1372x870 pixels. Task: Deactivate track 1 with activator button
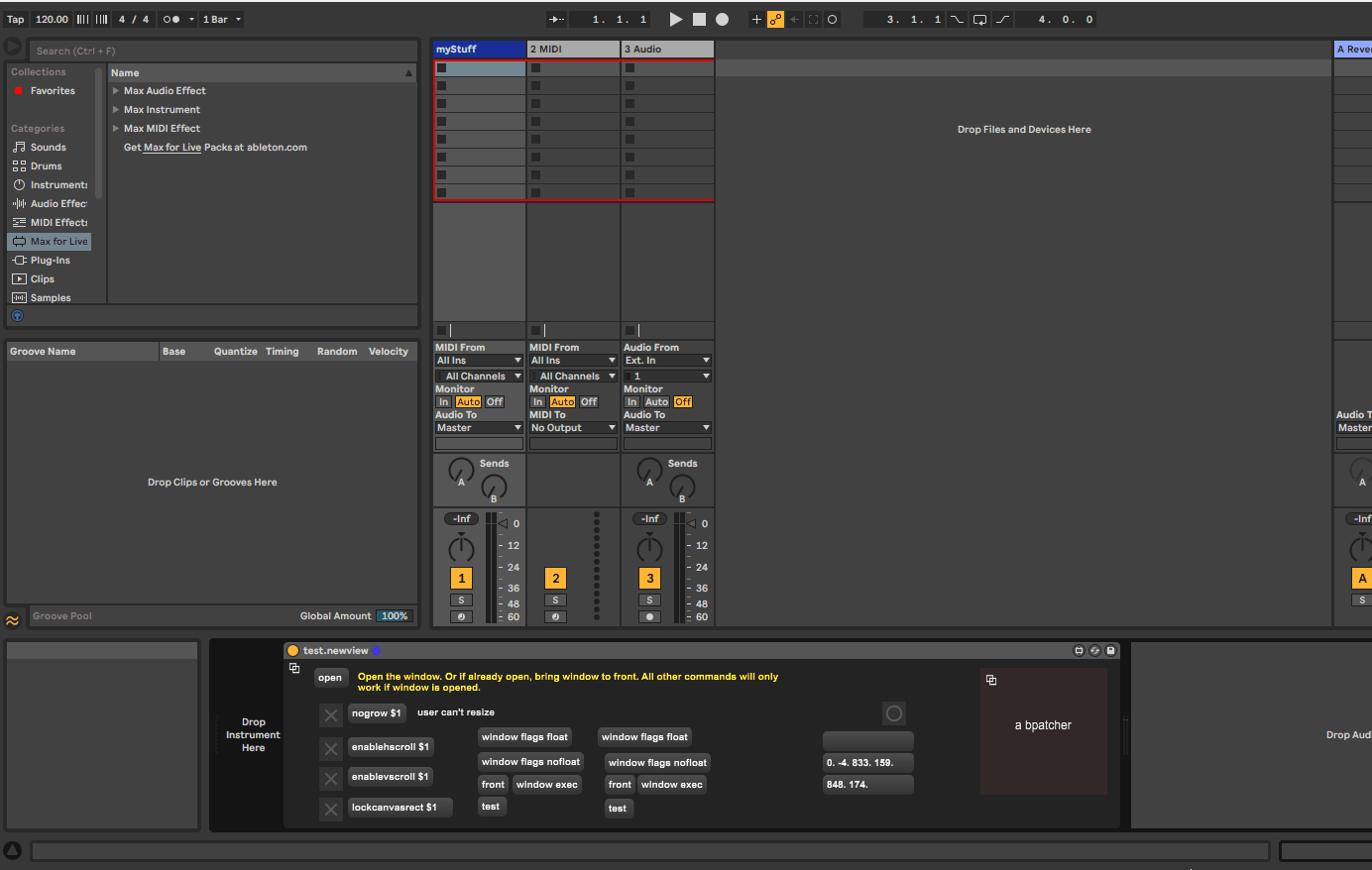pos(461,579)
